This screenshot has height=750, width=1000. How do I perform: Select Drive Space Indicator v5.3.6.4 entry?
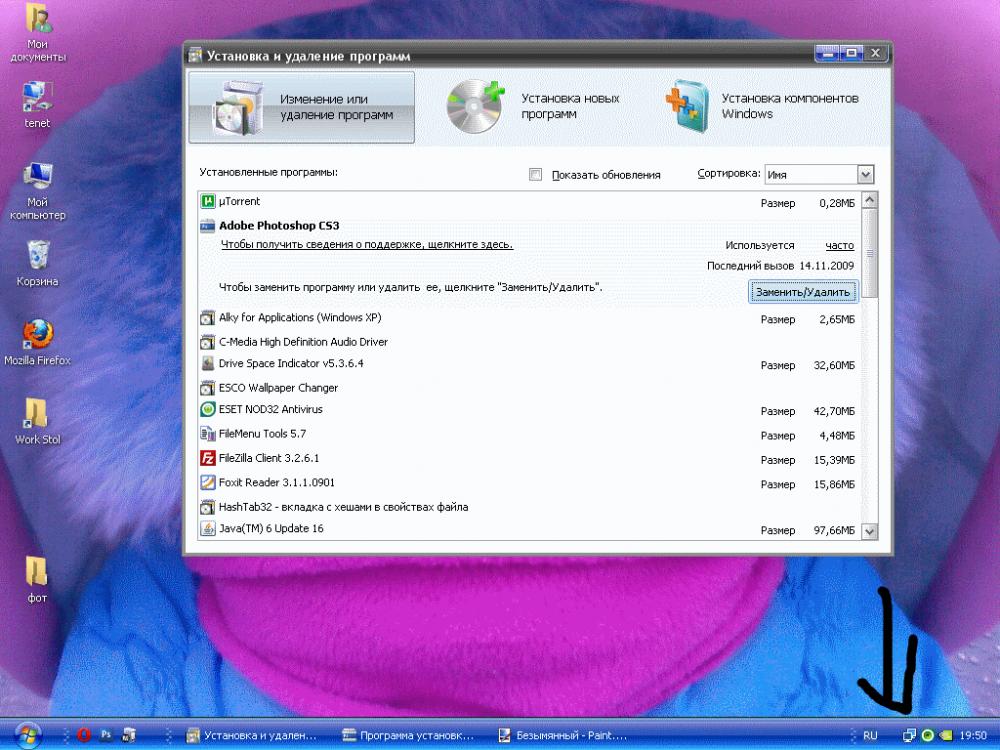click(x=291, y=364)
